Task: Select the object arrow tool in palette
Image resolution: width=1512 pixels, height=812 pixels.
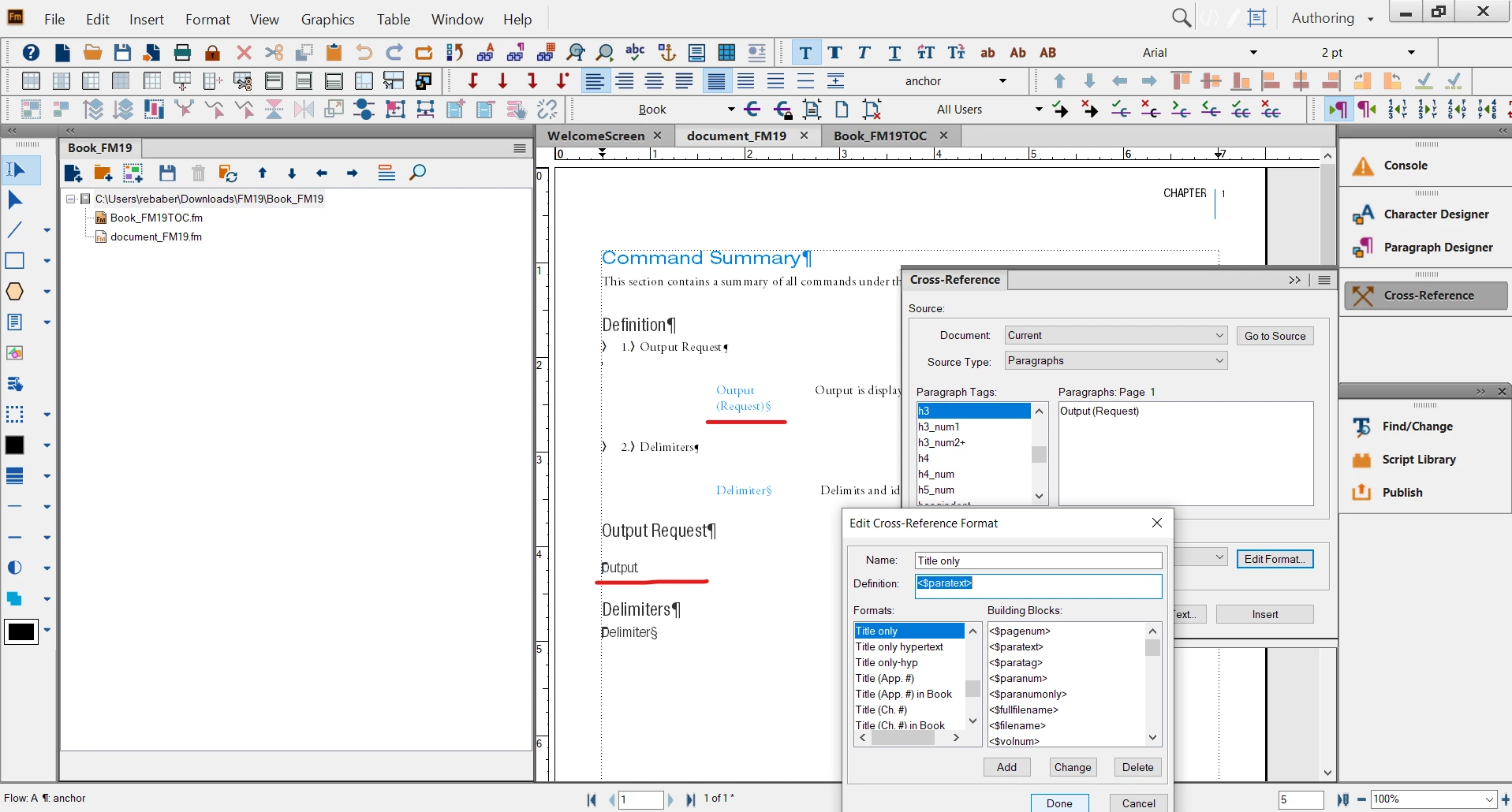Action: click(16, 200)
